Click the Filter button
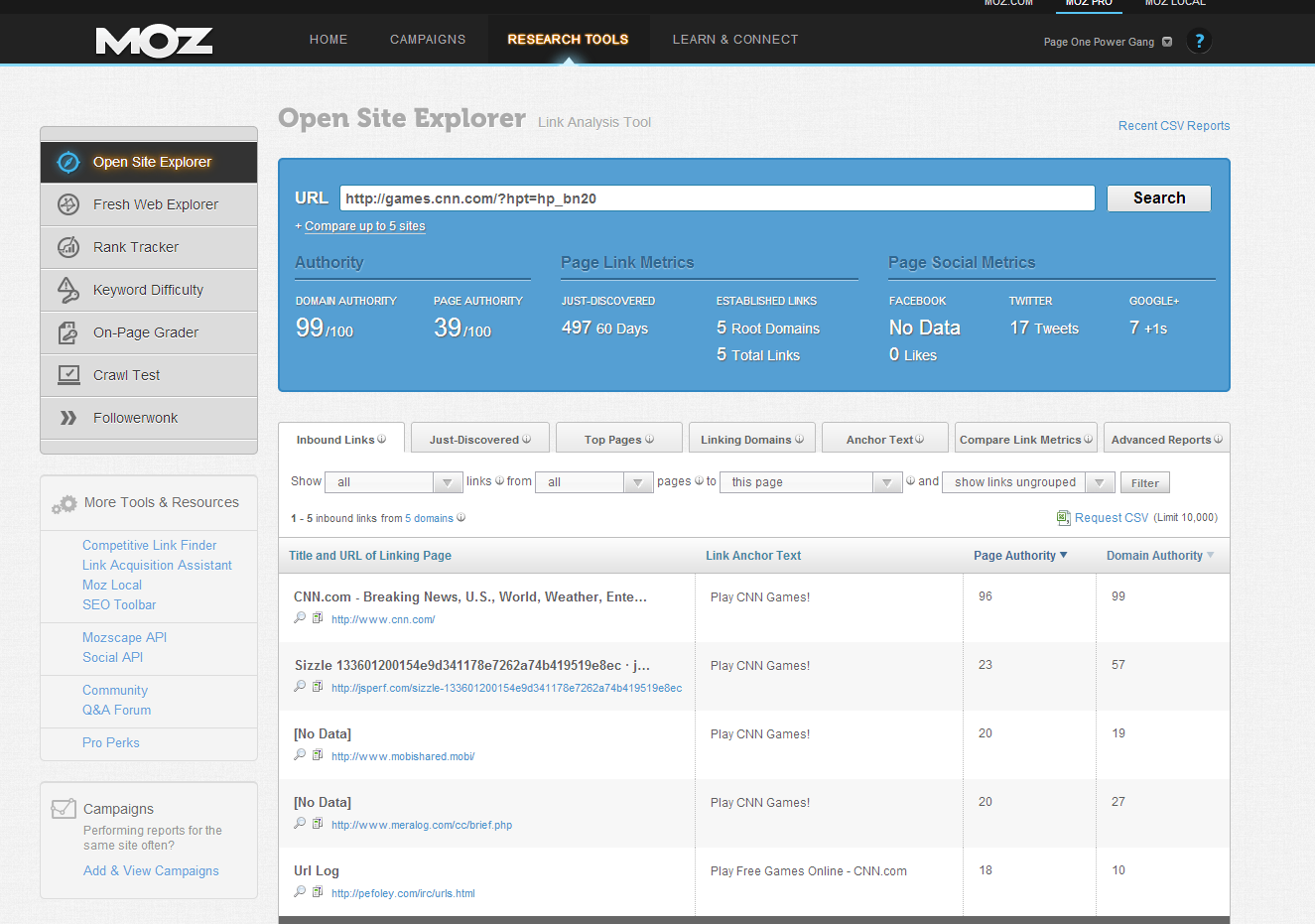Viewport: 1315px width, 924px height. [x=1145, y=483]
